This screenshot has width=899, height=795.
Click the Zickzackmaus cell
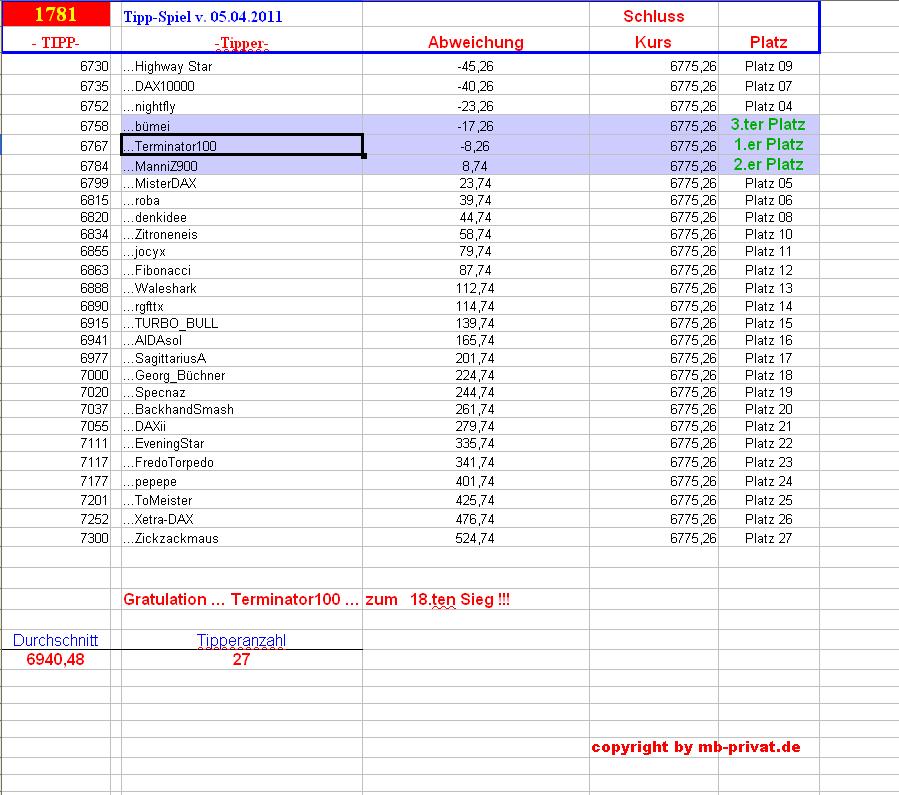[x=241, y=538]
